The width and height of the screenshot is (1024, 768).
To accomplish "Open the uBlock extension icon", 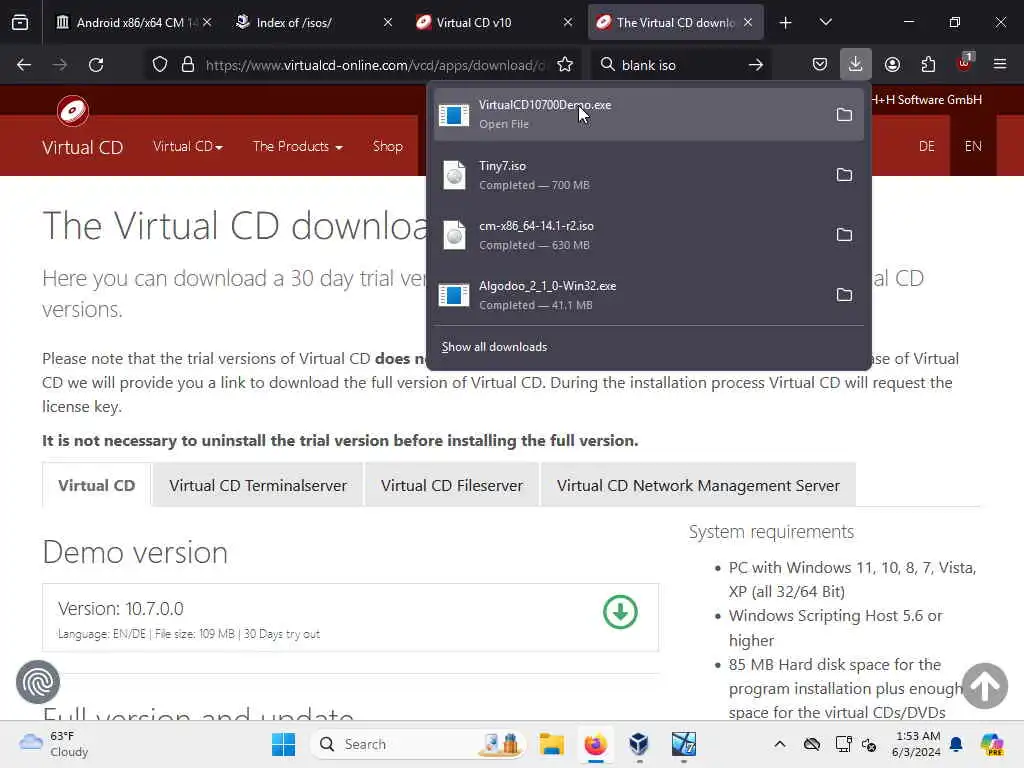I will 965,63.
